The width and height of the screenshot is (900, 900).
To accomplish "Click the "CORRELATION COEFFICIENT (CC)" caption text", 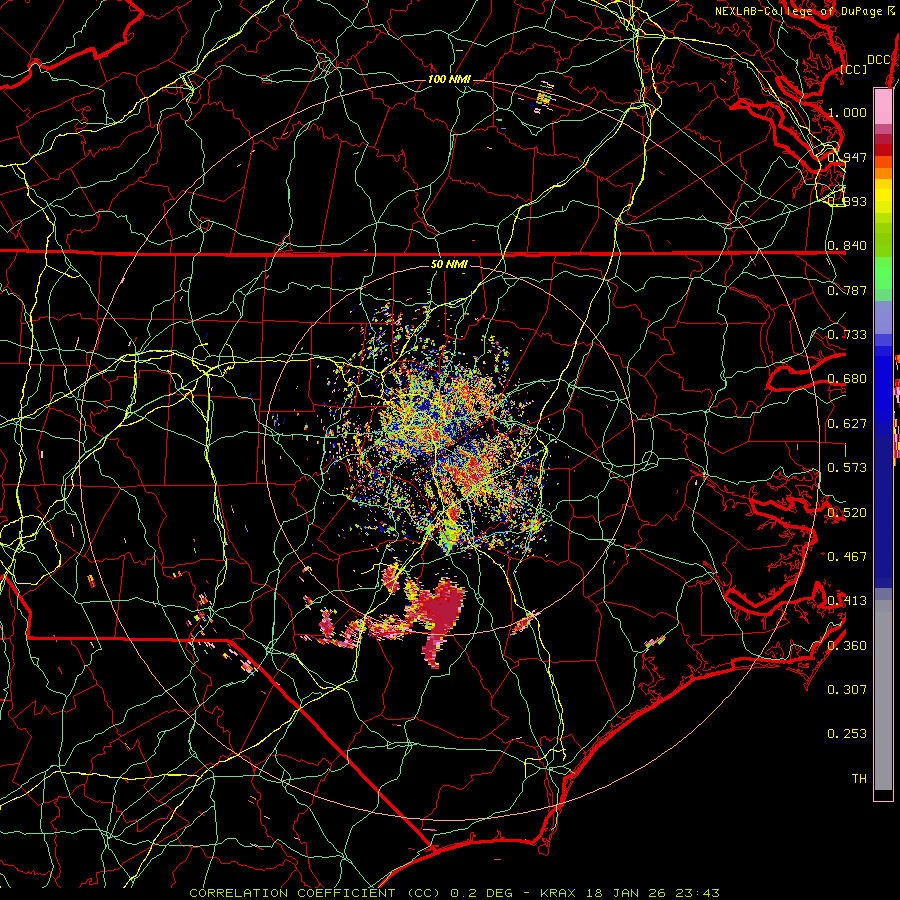I will coord(314,893).
